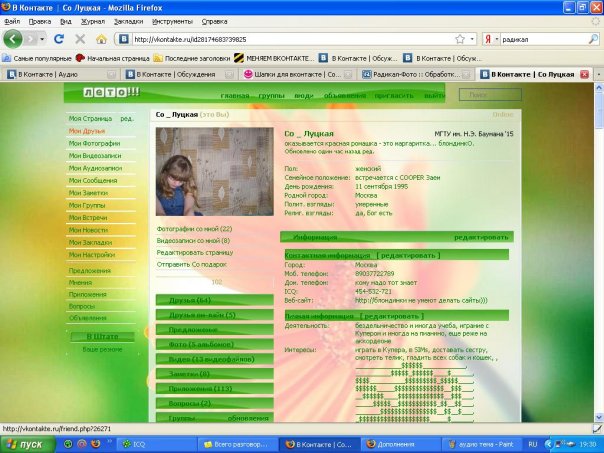Expand the 'Друзья (64)' section header

tap(215, 300)
